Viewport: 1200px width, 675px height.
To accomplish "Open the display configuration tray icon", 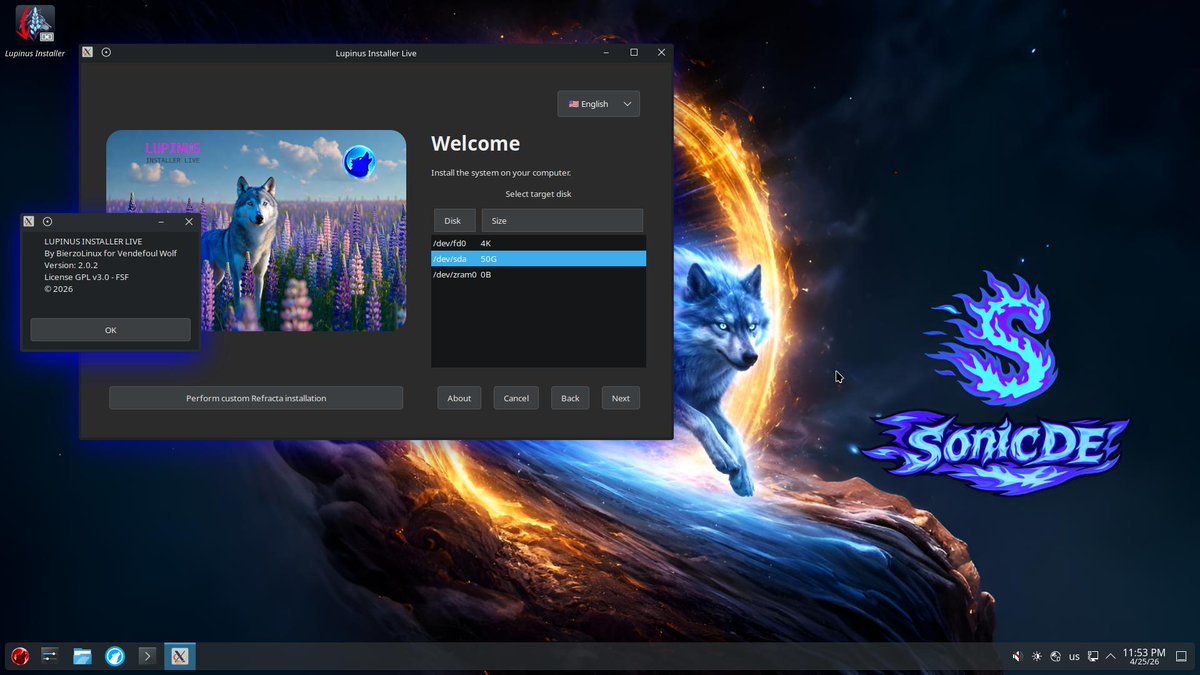I will pos(1093,657).
